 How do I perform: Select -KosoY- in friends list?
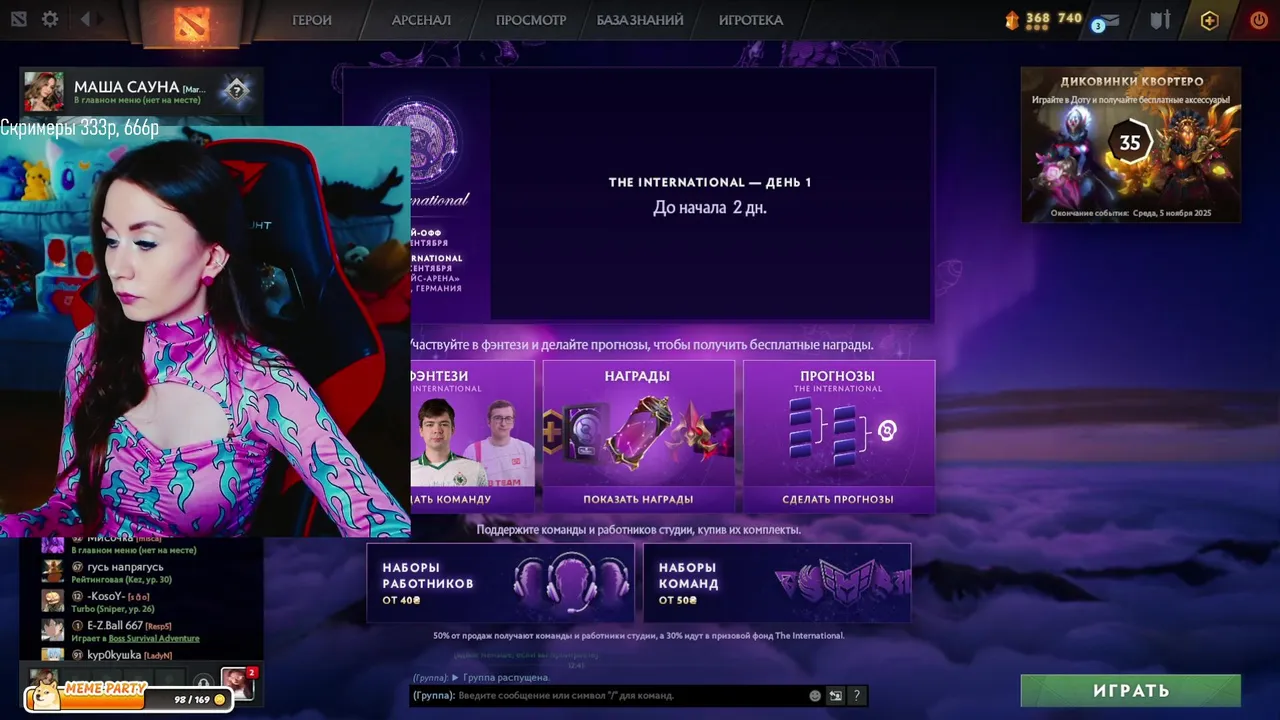coord(140,601)
